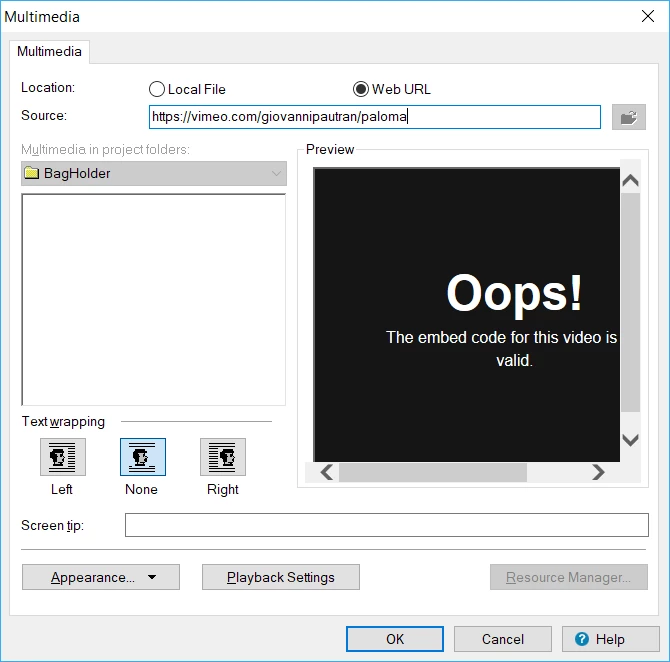Select Left text wrapping icon
The width and height of the screenshot is (670, 662).
click(63, 457)
